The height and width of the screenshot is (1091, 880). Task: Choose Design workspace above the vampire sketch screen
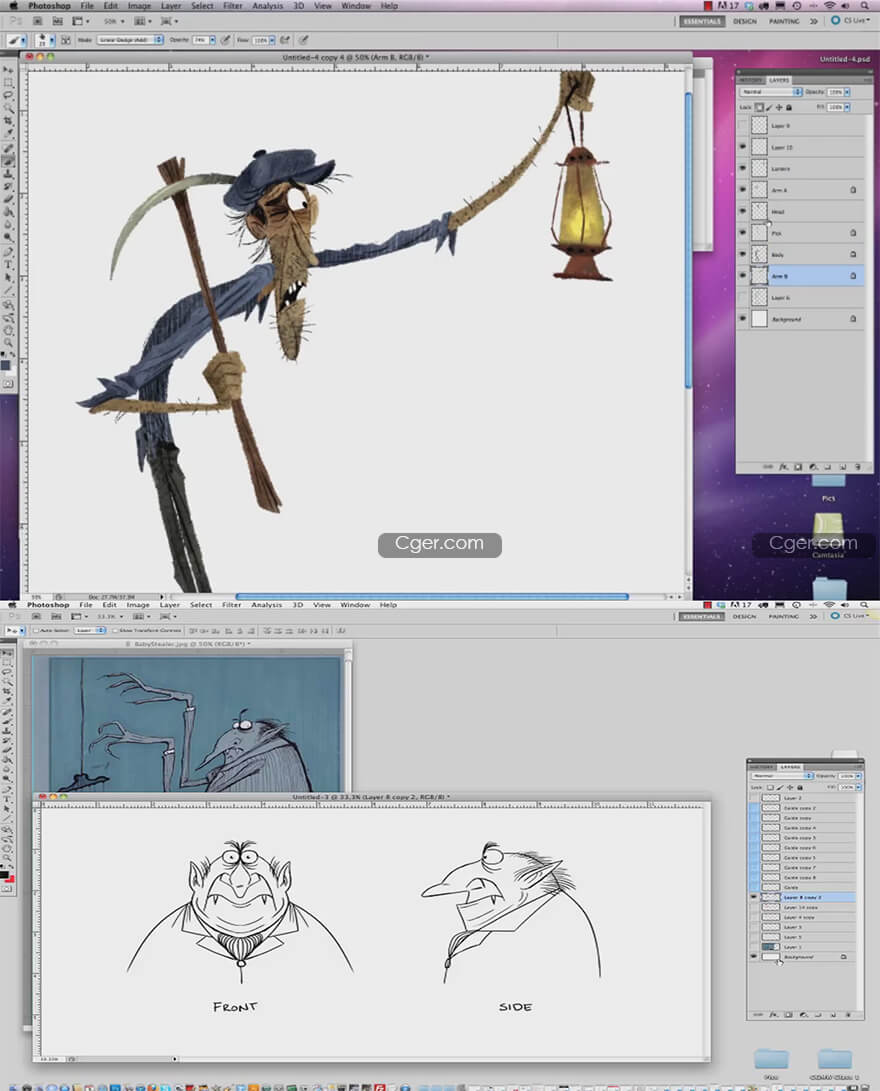[744, 616]
